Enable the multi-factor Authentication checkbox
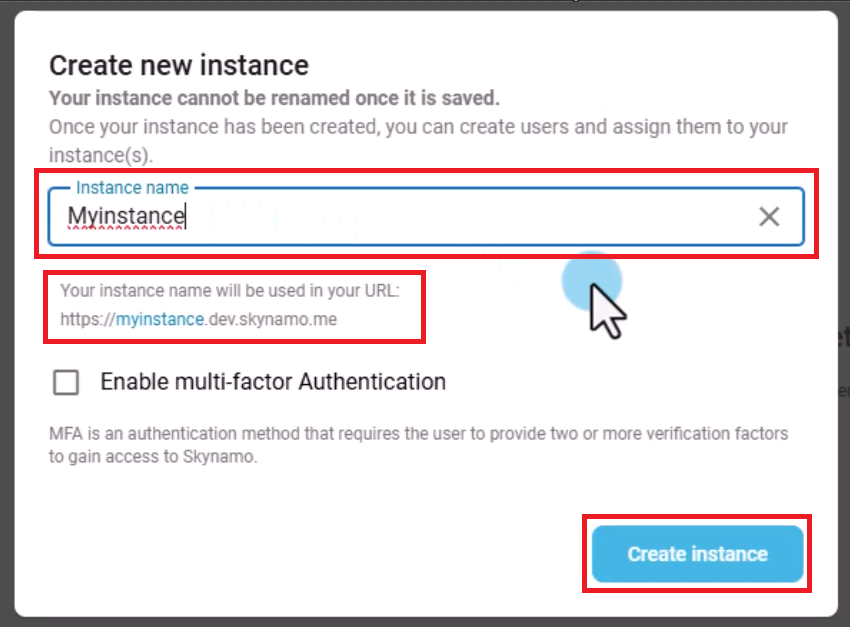This screenshot has height=627, width=850. click(x=67, y=382)
